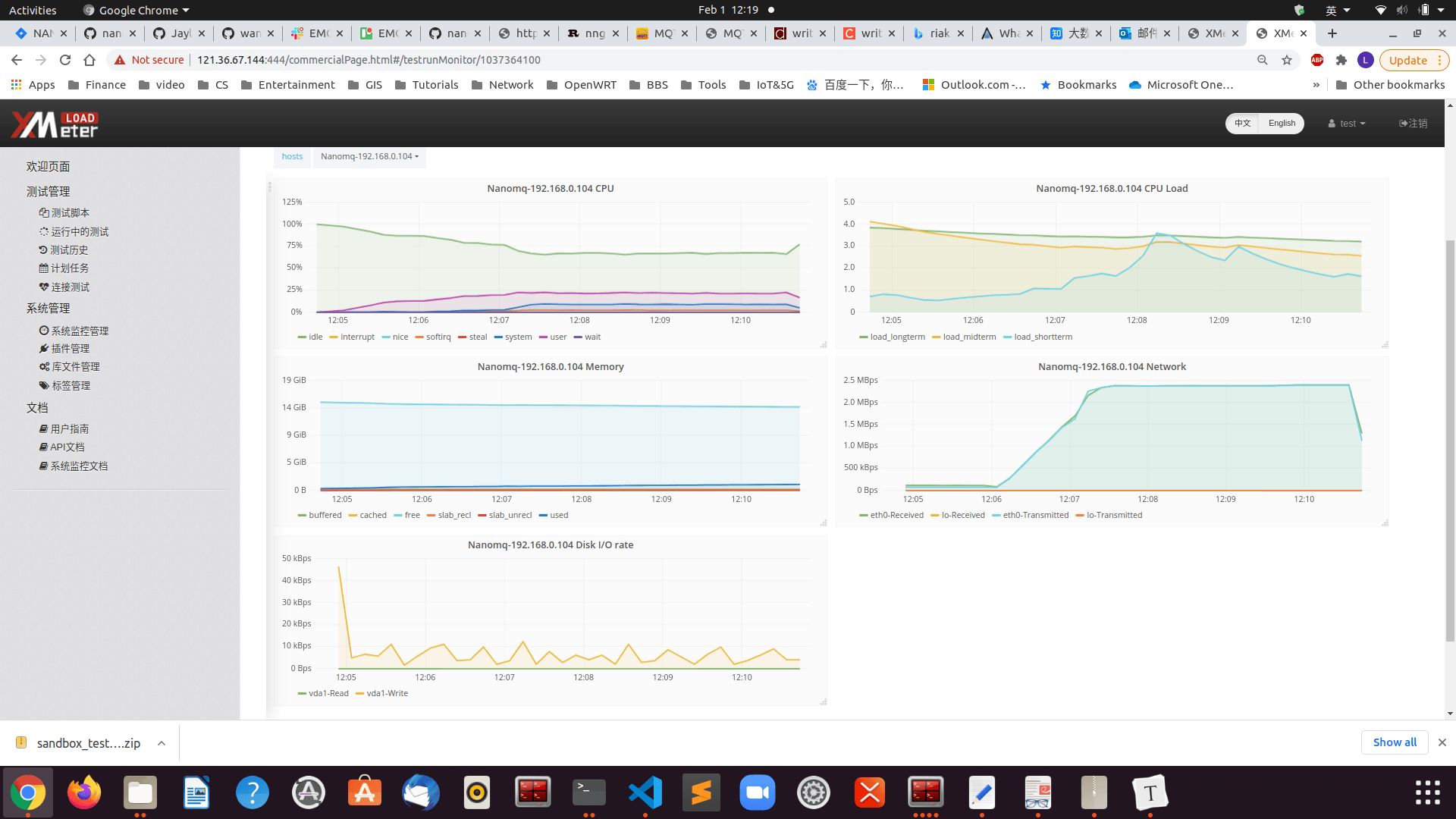
Task: Open 测试脚本 in sidebar
Action: (x=69, y=213)
